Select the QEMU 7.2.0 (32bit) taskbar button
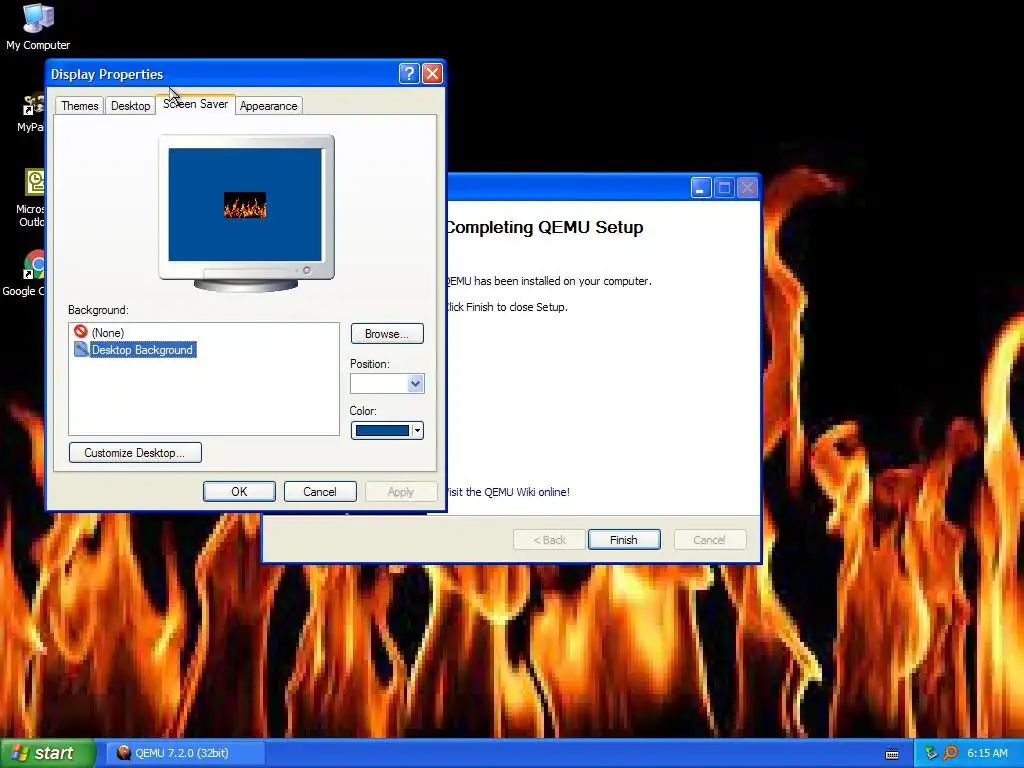 [185, 753]
